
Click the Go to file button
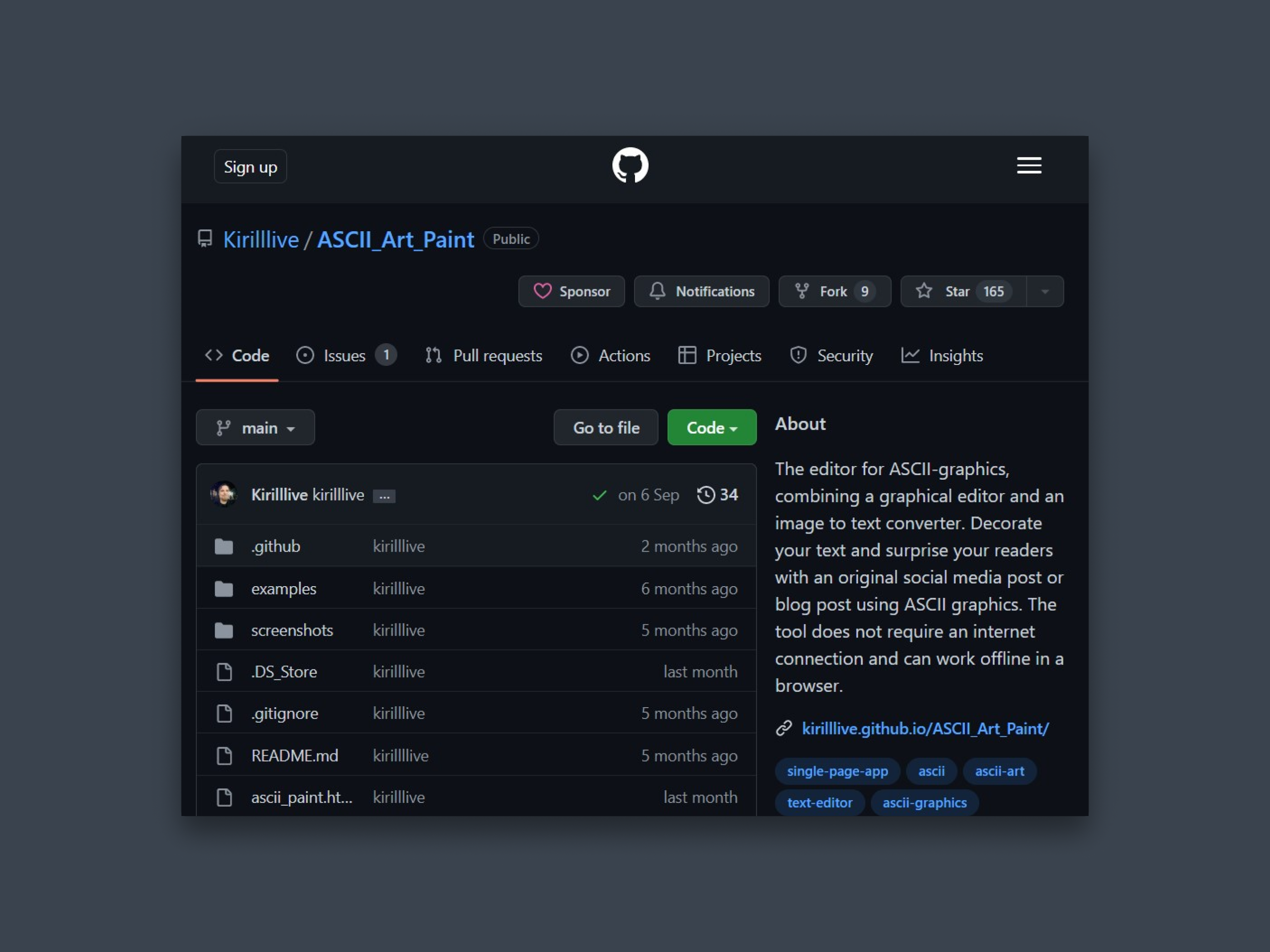pos(606,427)
